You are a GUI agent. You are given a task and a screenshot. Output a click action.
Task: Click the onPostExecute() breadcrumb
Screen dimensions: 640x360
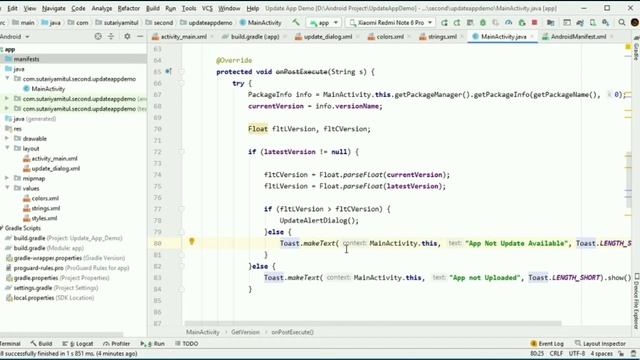(x=292, y=332)
